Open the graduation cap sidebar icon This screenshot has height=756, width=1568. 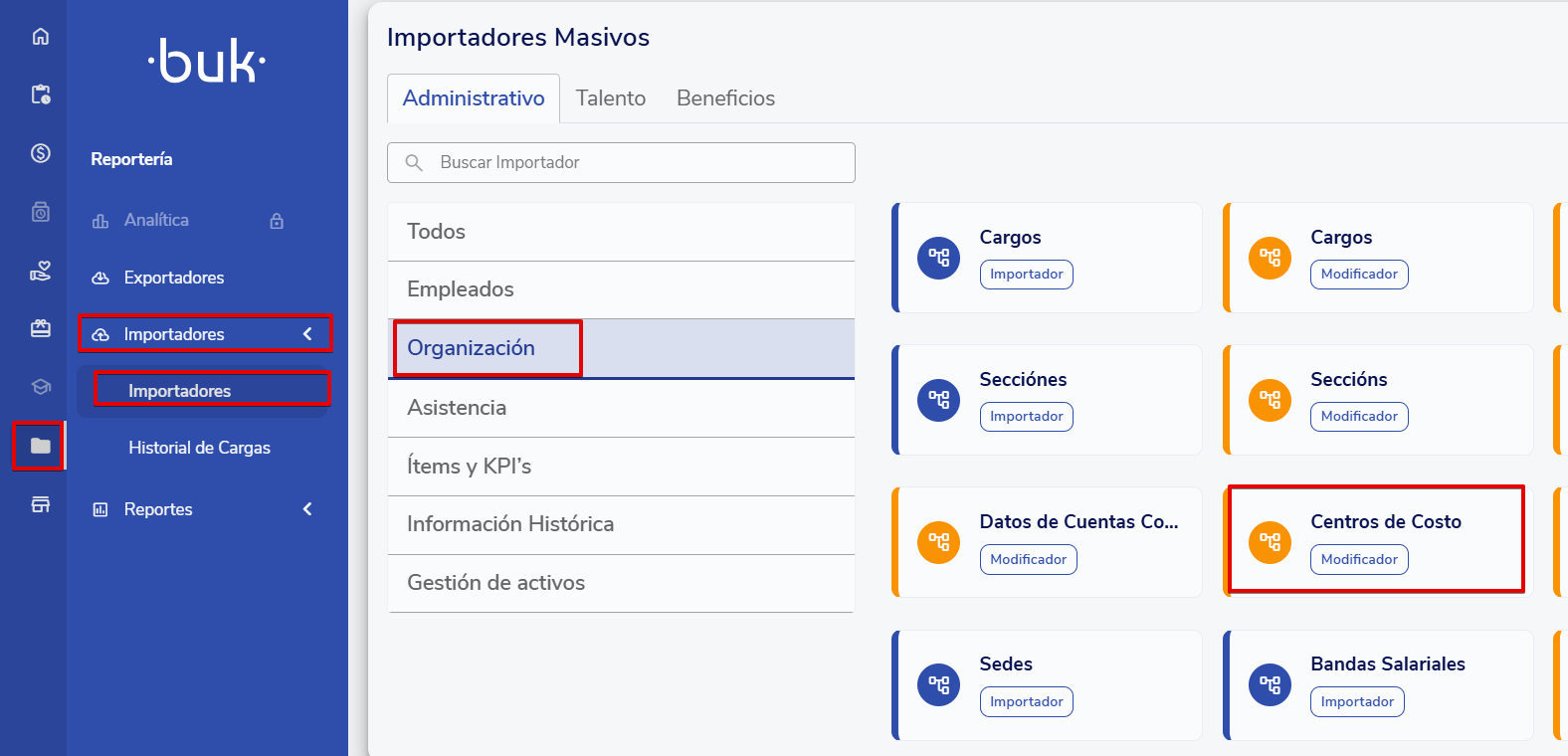[x=40, y=387]
